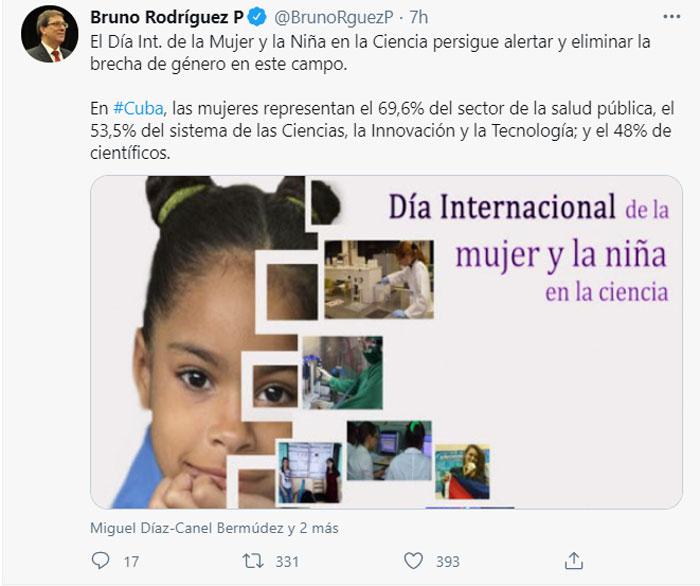Click the reply speech bubble icon
Image resolution: width=700 pixels, height=586 pixels.
(100, 560)
